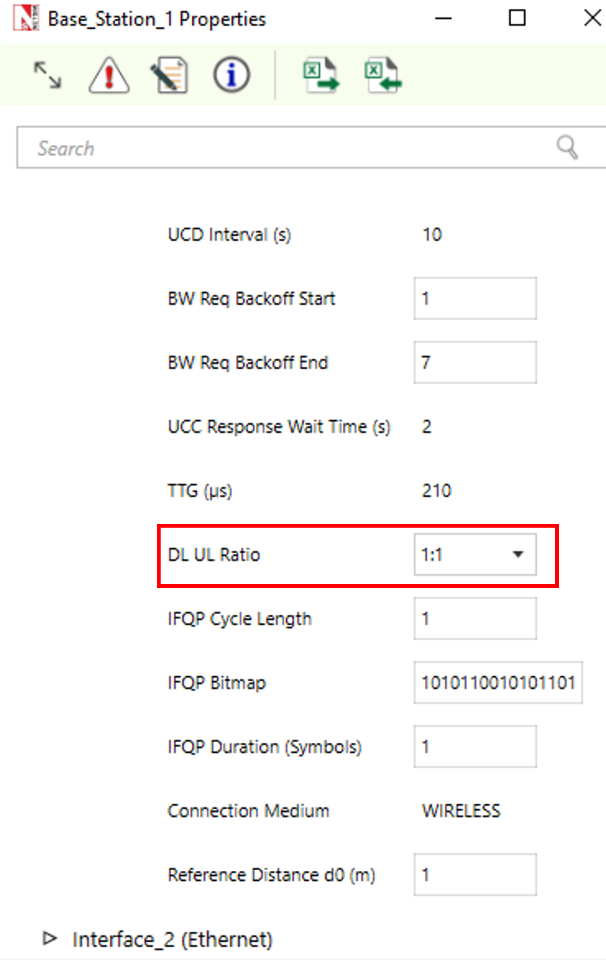Click the Reference Distance d0 field
606x960 pixels.
click(475, 875)
